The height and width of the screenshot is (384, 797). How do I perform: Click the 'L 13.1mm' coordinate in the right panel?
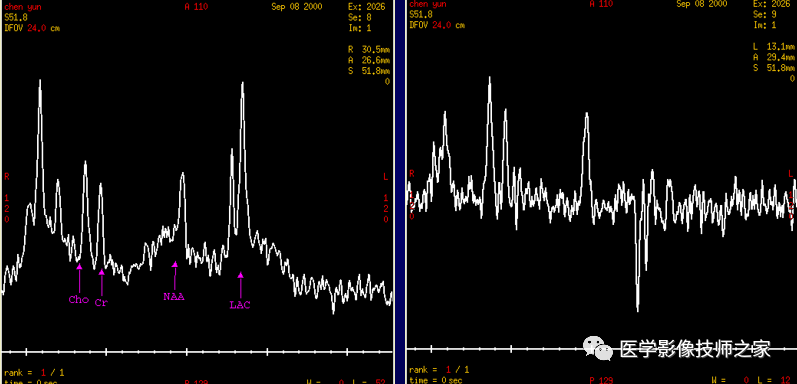(x=774, y=47)
